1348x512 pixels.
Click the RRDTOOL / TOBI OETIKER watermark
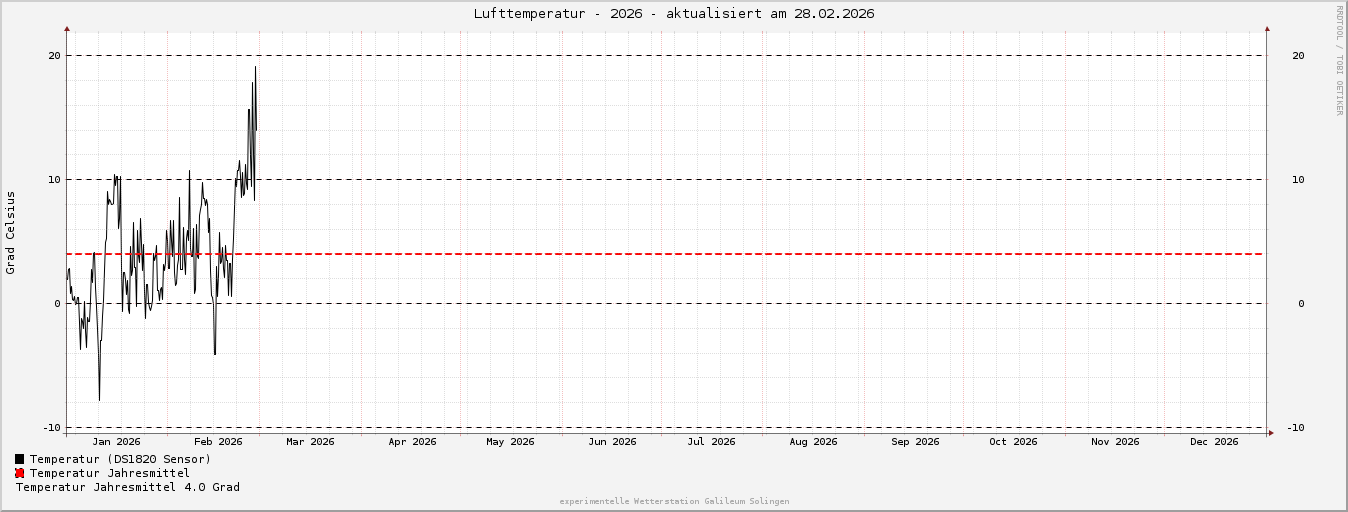1339,60
